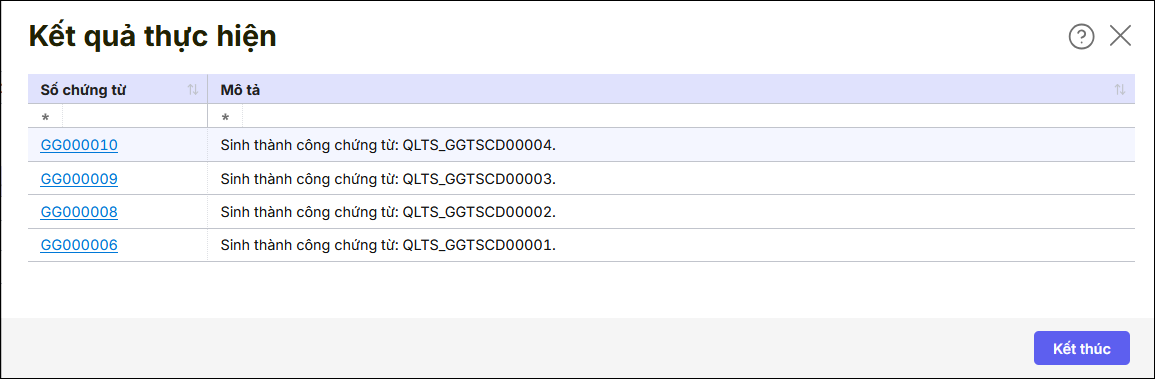Click the Số chứng từ filter input
1155x379 pixels.
pyautogui.click(x=135, y=117)
